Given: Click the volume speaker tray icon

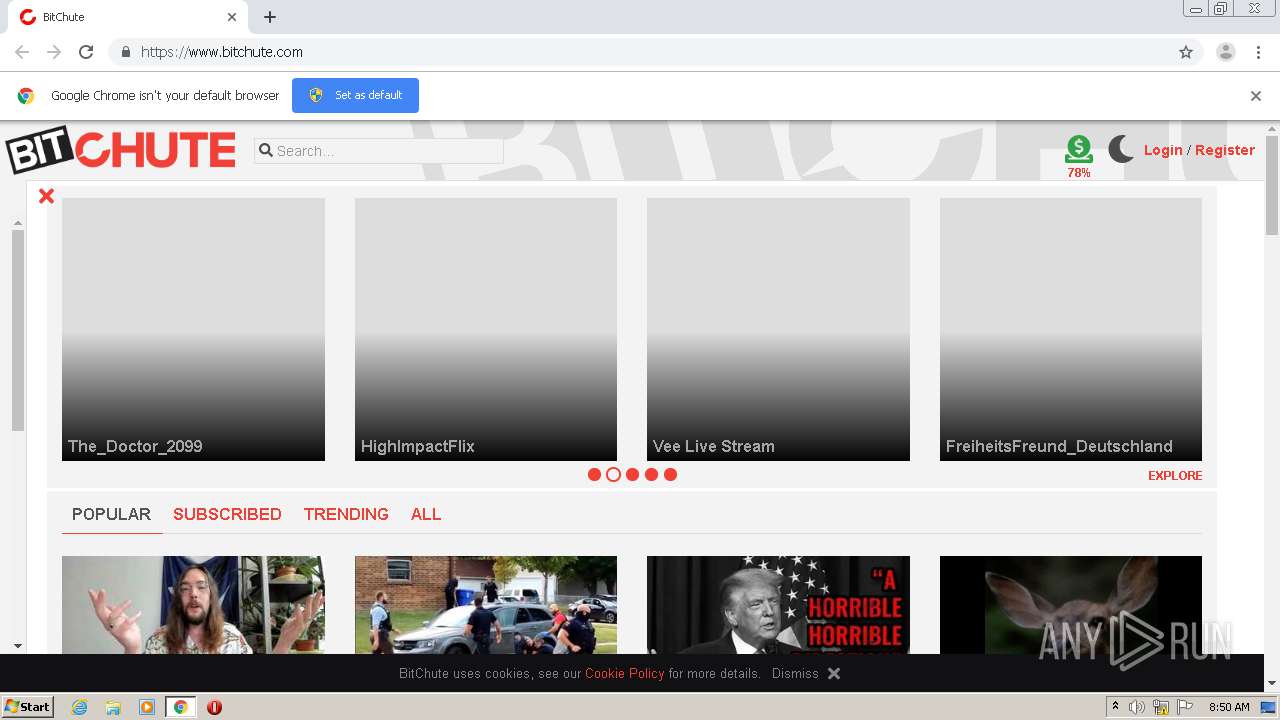Looking at the screenshot, I should [1137, 707].
